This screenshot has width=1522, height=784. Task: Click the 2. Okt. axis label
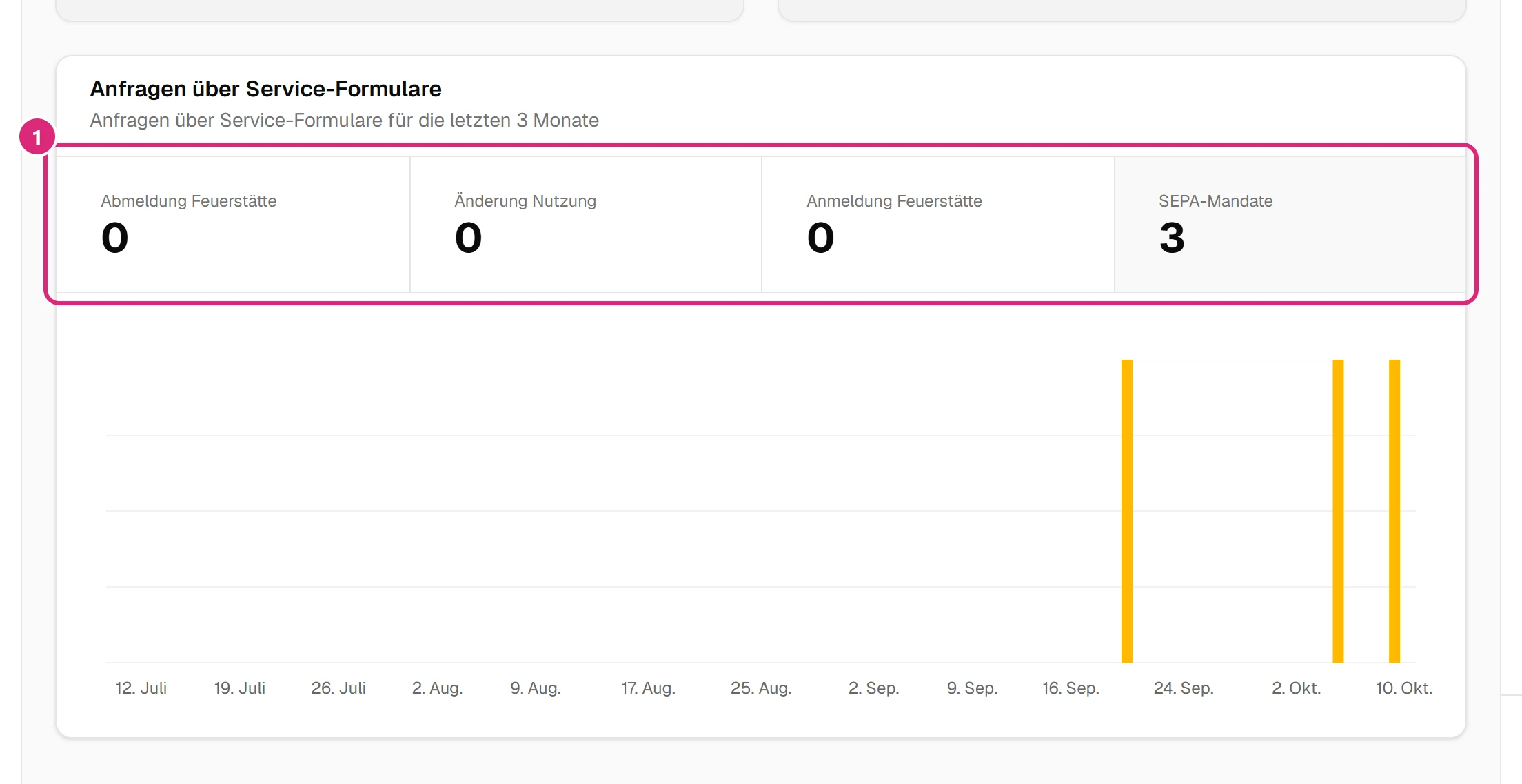[1296, 688]
